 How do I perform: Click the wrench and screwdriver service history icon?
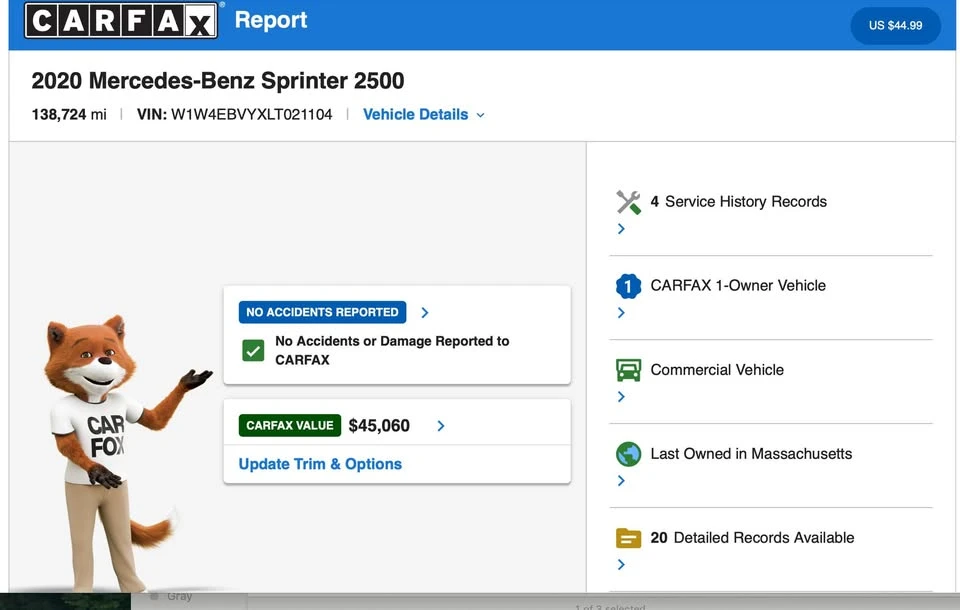point(628,202)
